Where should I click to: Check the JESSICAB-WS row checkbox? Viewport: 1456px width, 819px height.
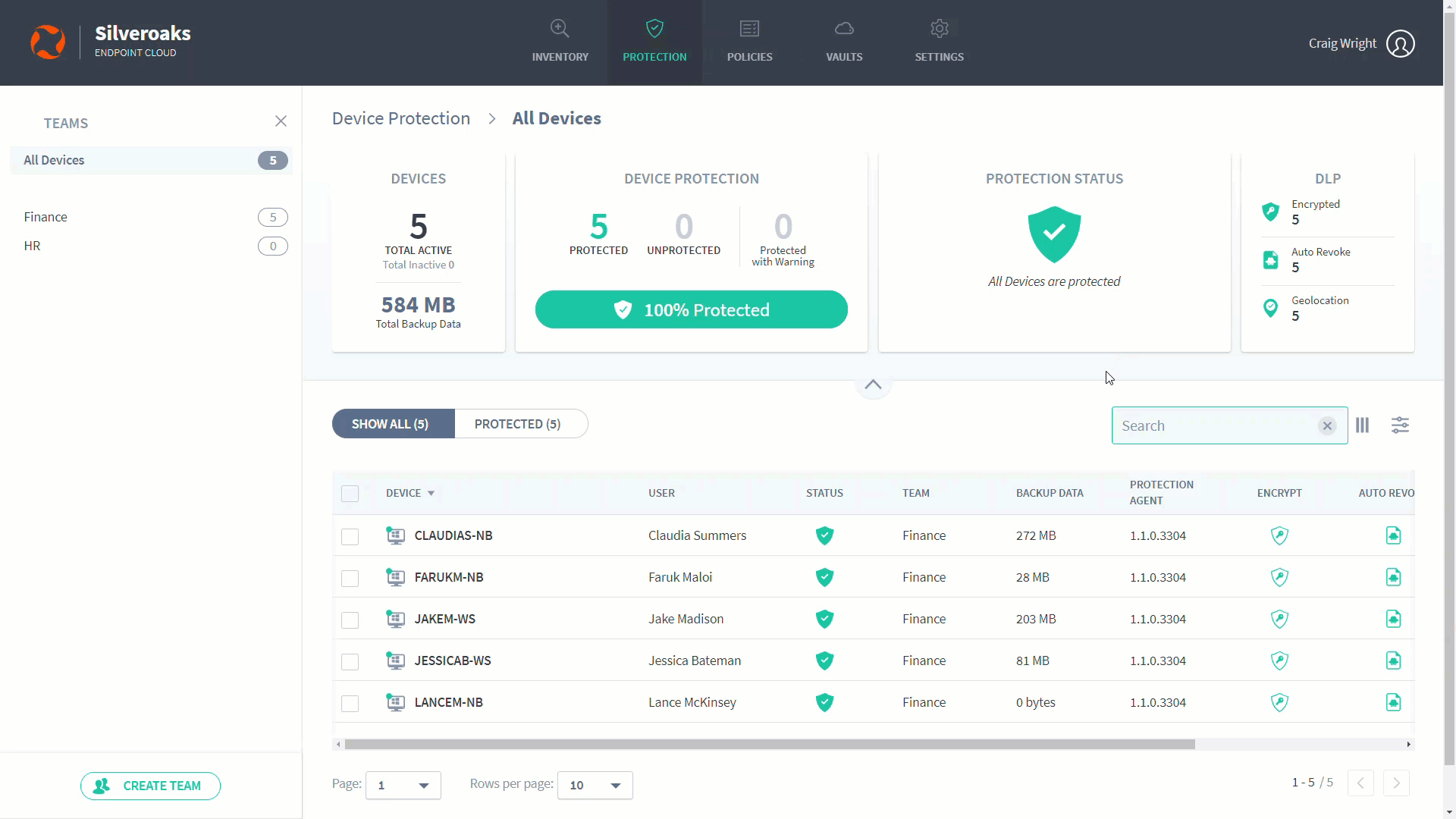pyautogui.click(x=350, y=662)
